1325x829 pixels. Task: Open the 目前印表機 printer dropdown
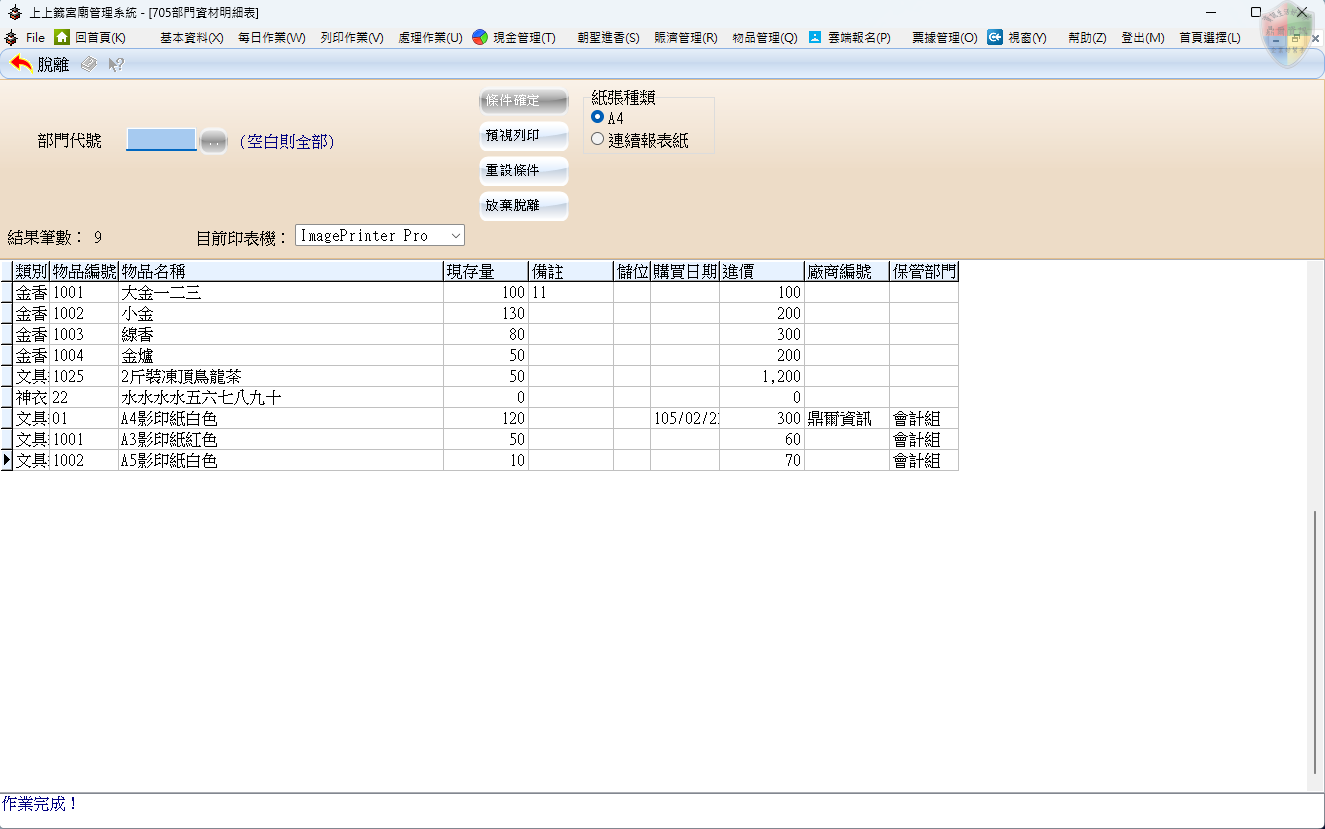pyautogui.click(x=455, y=236)
